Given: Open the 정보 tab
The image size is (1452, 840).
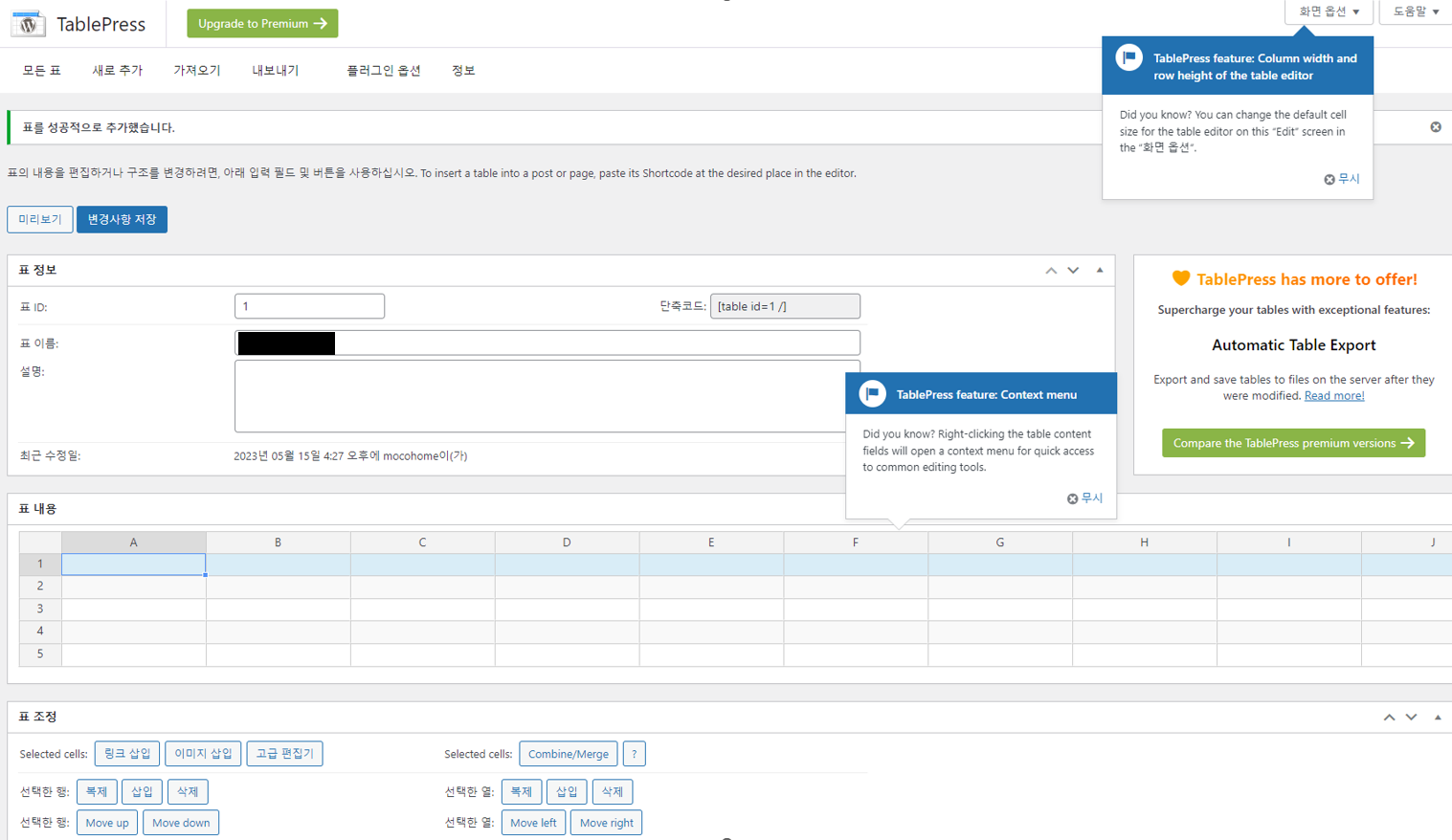Looking at the screenshot, I should coord(463,71).
